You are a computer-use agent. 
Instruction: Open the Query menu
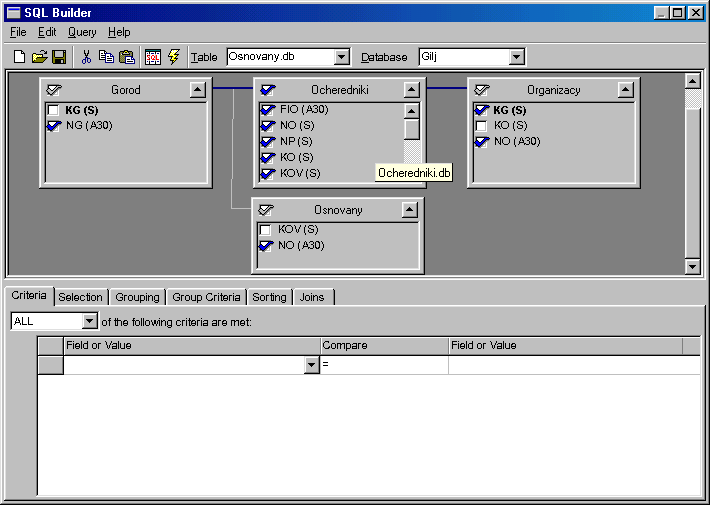pyautogui.click(x=82, y=32)
